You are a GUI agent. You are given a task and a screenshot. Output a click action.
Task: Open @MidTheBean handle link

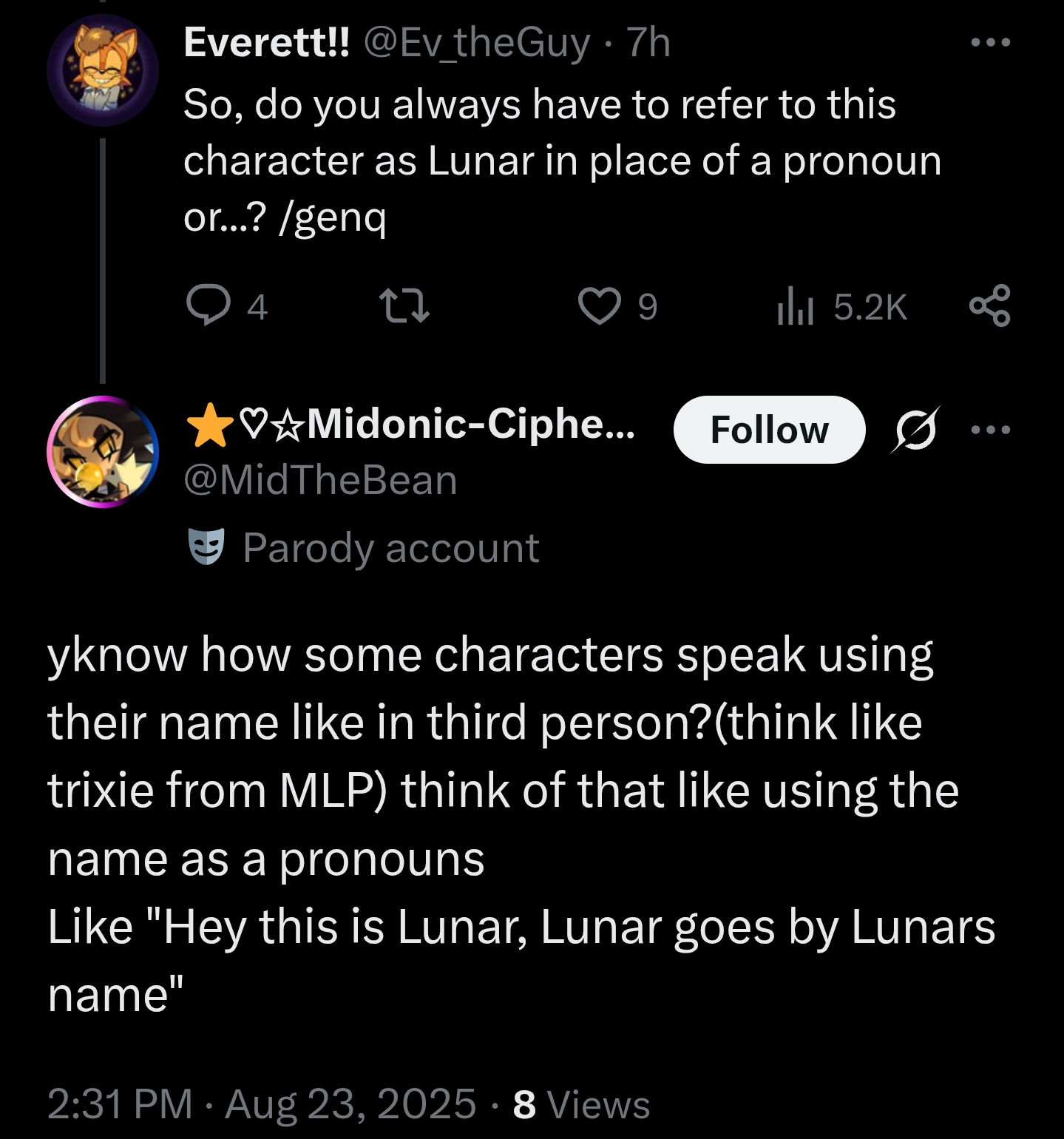point(320,481)
